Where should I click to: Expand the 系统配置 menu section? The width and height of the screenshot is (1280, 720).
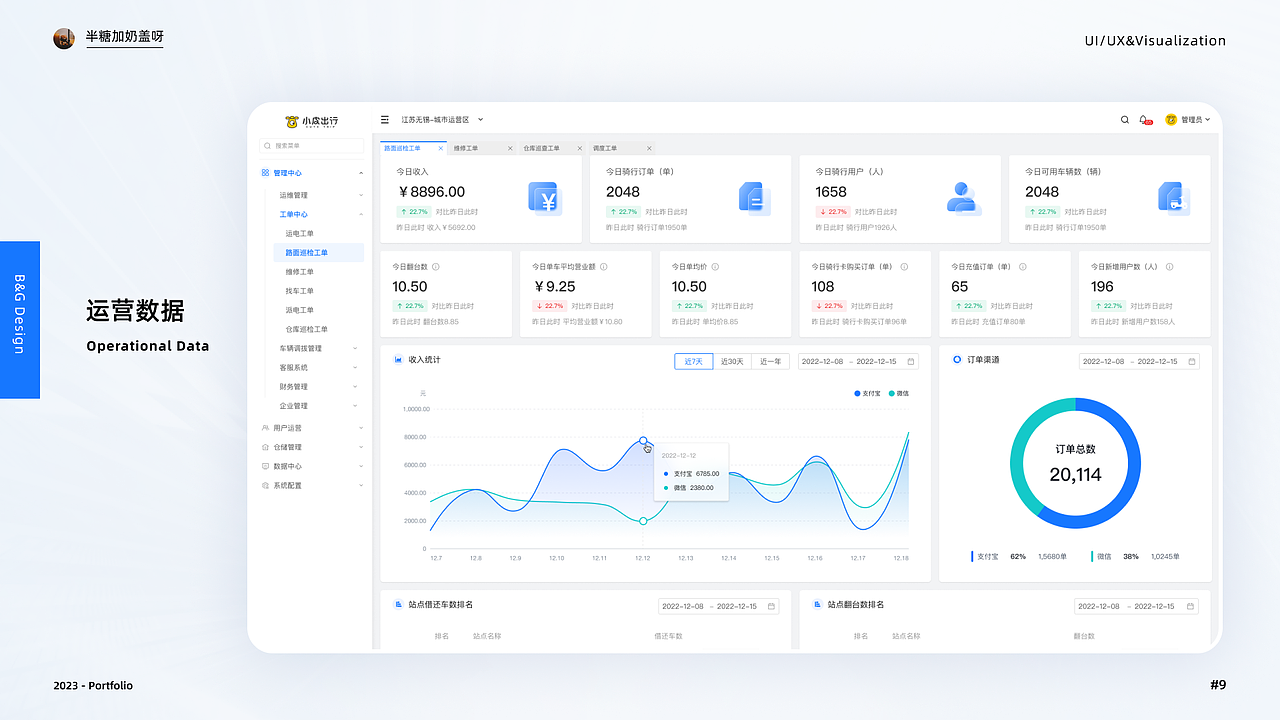[361, 485]
